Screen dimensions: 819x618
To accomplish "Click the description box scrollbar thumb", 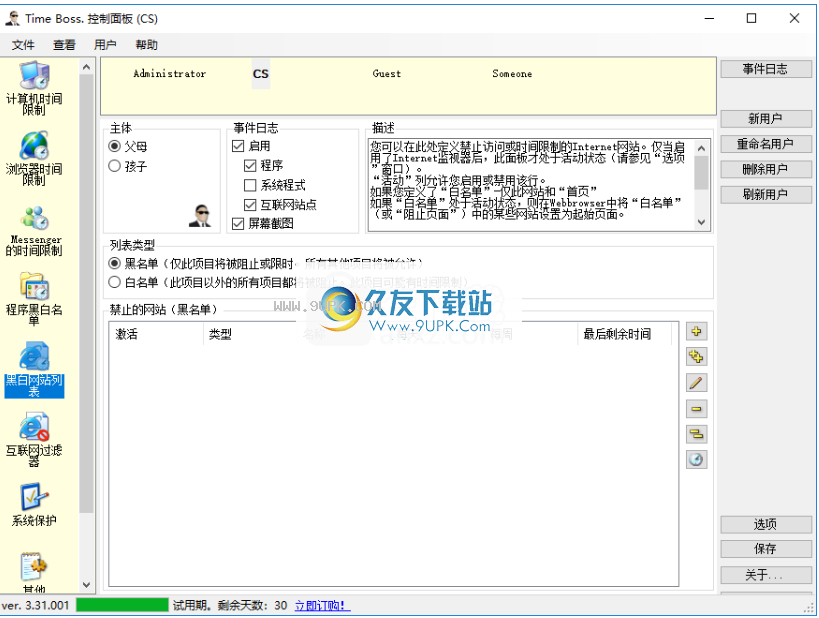I will click(701, 173).
